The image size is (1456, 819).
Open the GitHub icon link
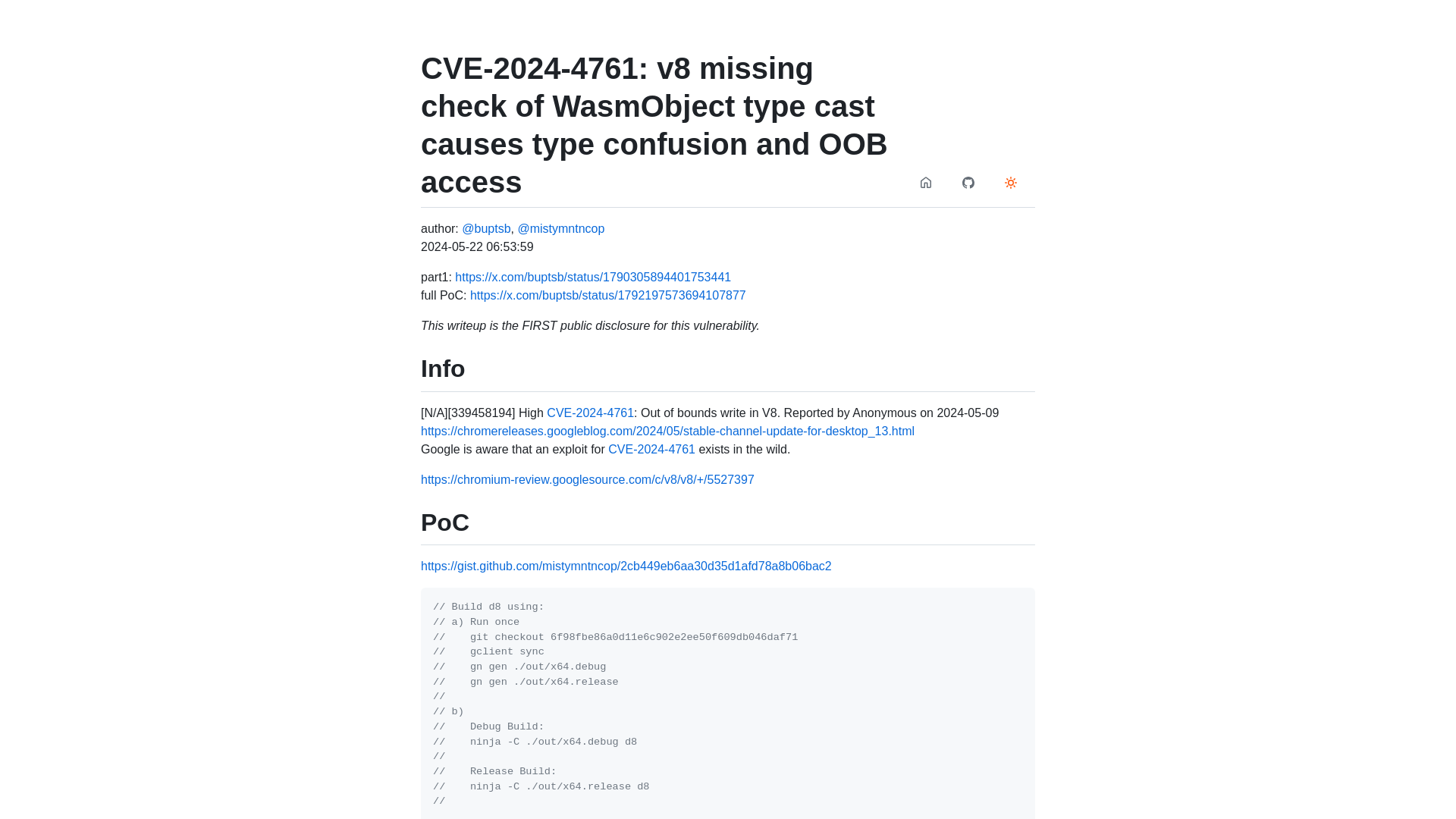click(x=968, y=182)
